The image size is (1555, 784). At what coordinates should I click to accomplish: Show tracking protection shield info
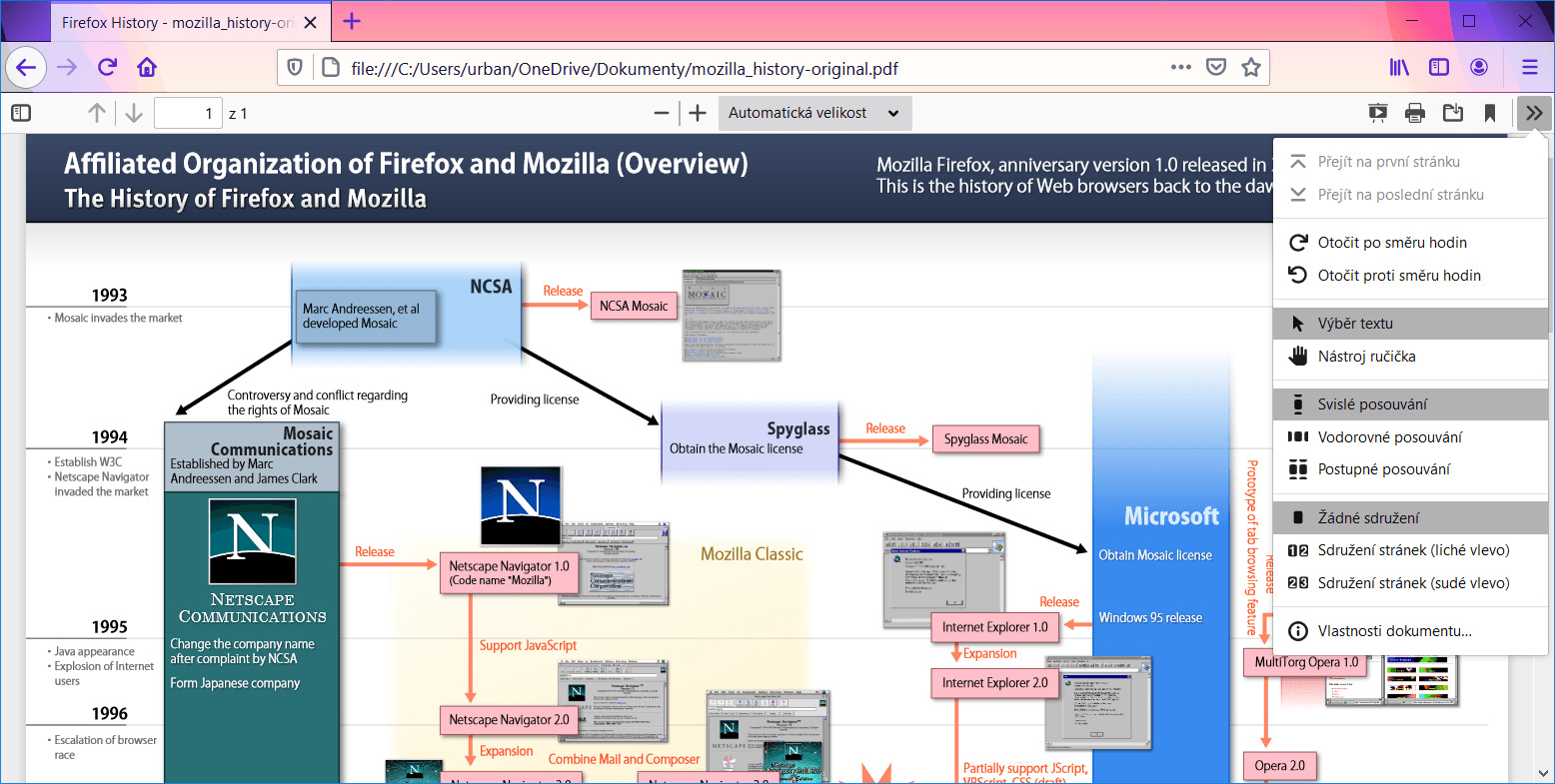[x=295, y=68]
